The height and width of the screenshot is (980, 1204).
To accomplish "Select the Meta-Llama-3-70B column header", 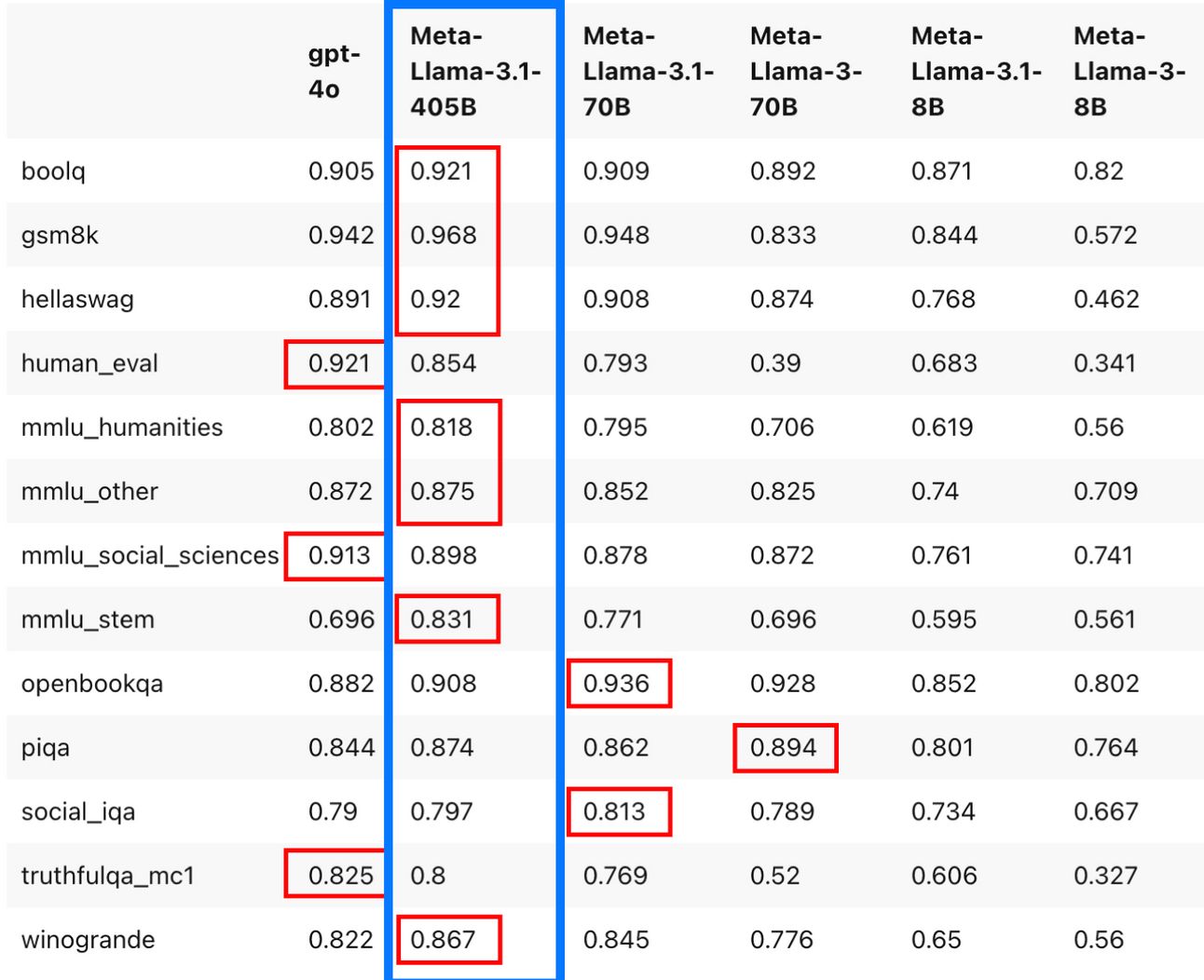I will pos(806,72).
